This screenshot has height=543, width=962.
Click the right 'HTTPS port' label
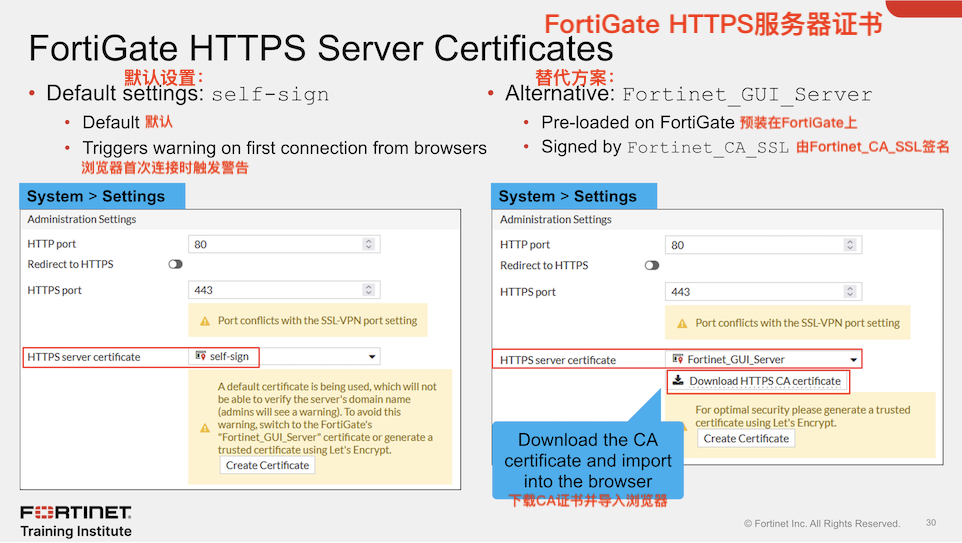pyautogui.click(x=528, y=292)
